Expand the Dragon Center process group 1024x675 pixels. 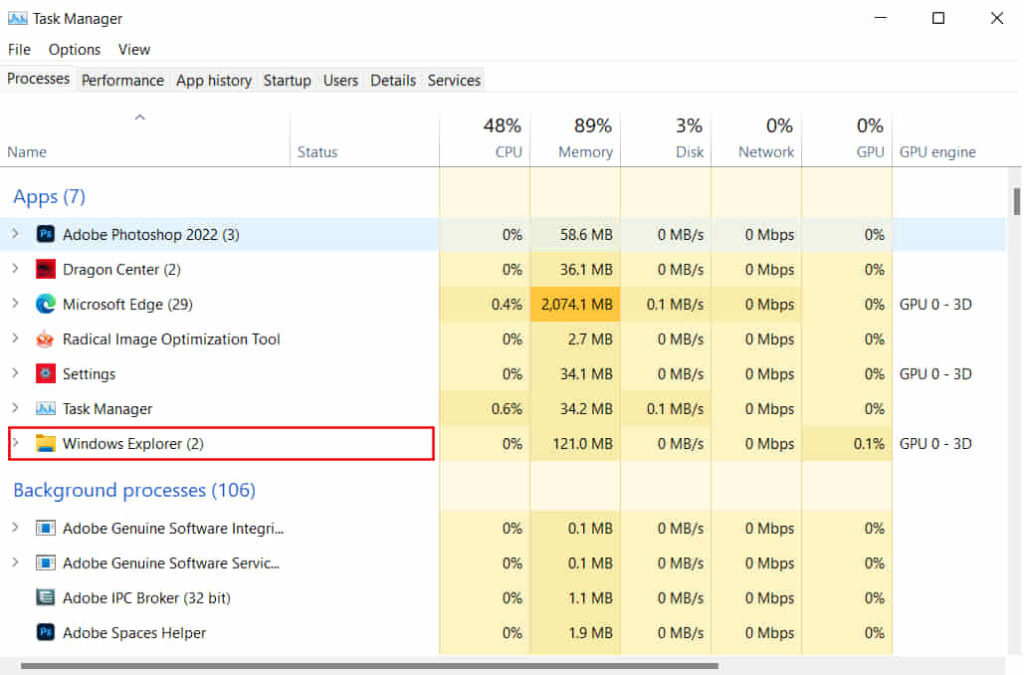tap(16, 268)
